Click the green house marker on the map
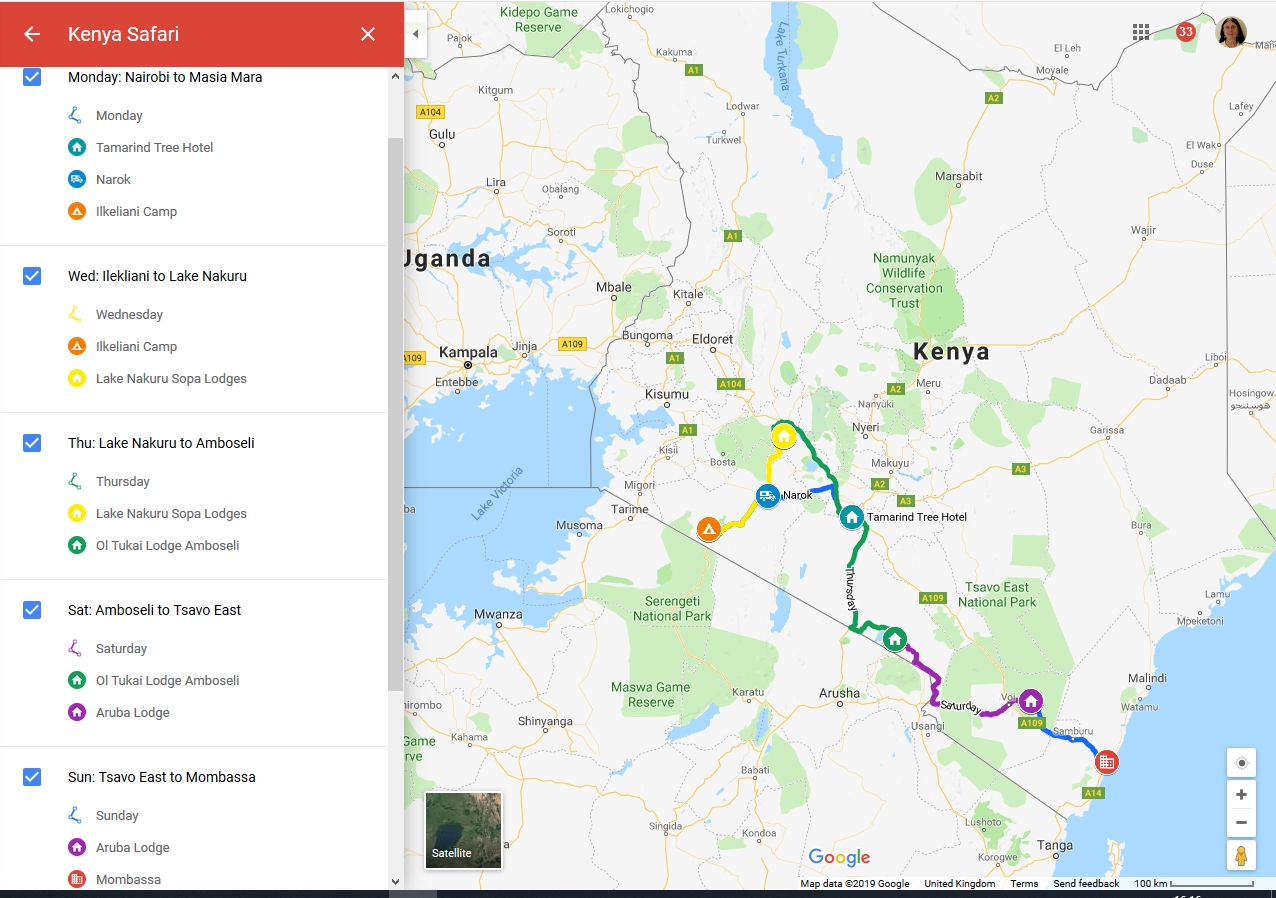This screenshot has height=898, width=1276. pos(895,638)
